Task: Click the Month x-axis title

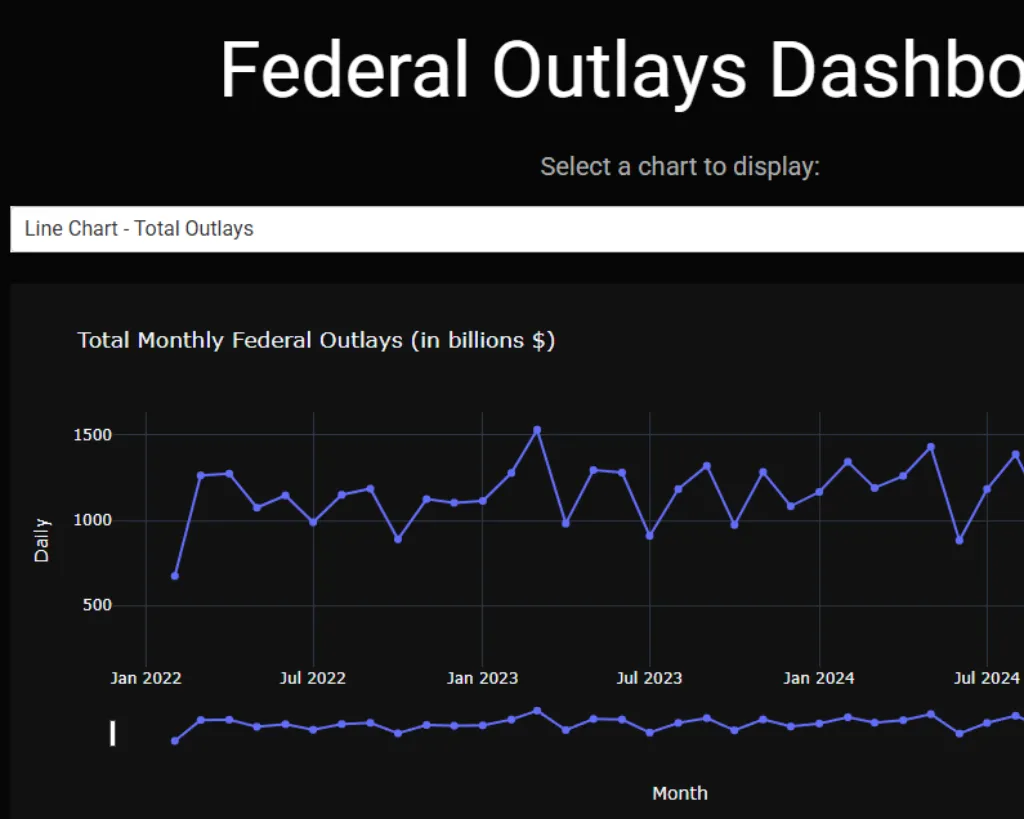Action: coord(680,793)
